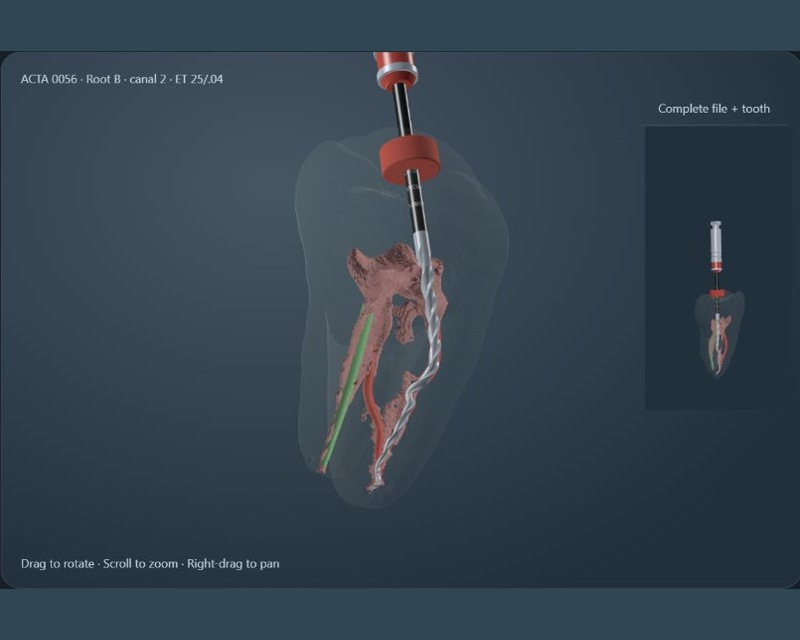800x640 pixels.
Task: Click the red file handle at the top
Action: coord(394,69)
